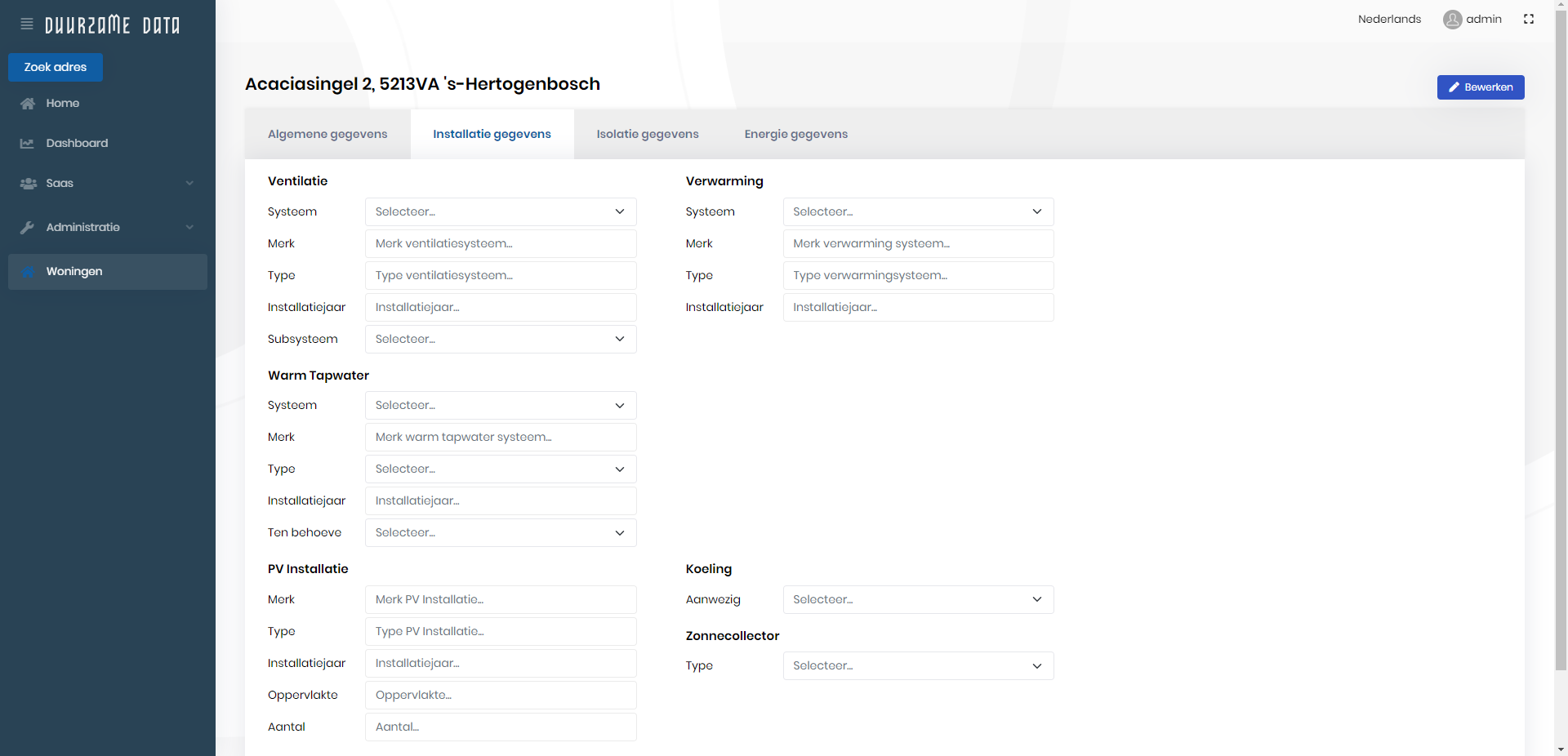Open the Ventilatie Systeem dropdown
This screenshot has height=756, width=1568.
click(x=500, y=212)
